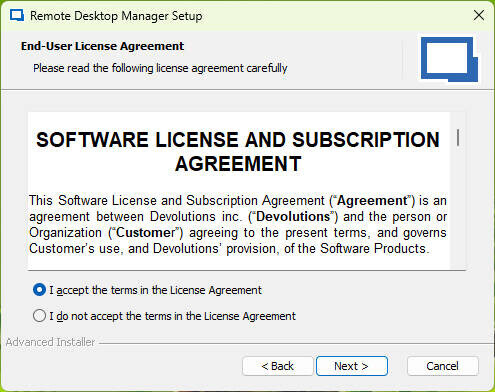Click the scrollbar track below the thumb

(458, 207)
